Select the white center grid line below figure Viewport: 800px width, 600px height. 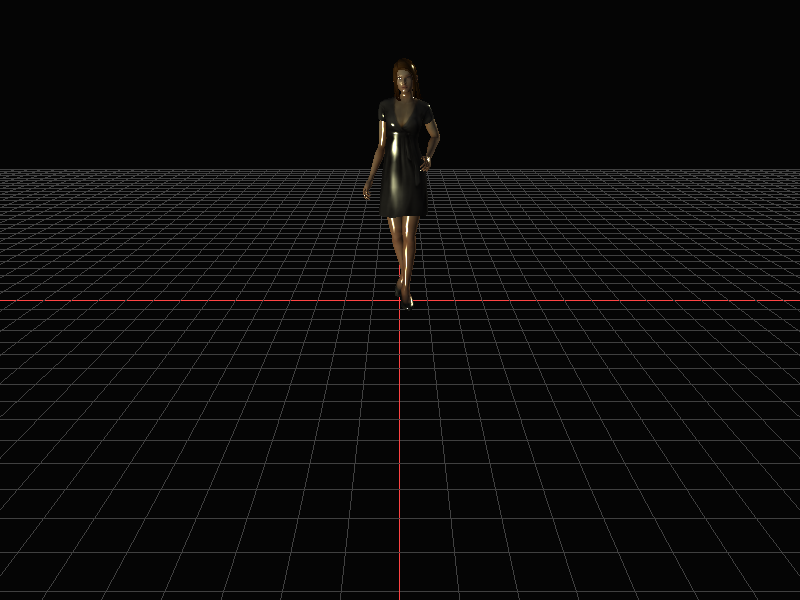(x=400, y=450)
